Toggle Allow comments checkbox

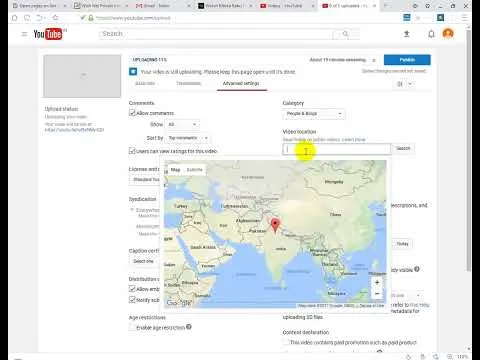(x=132, y=113)
